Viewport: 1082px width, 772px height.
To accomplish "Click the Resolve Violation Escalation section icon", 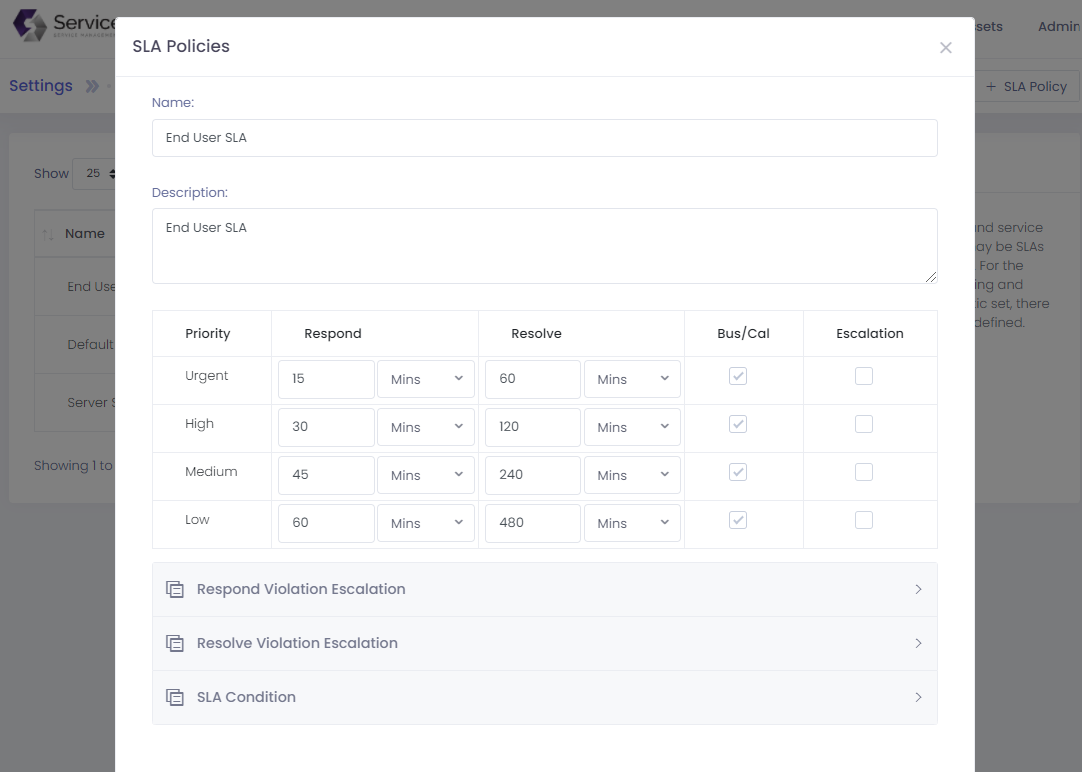I will (x=175, y=644).
